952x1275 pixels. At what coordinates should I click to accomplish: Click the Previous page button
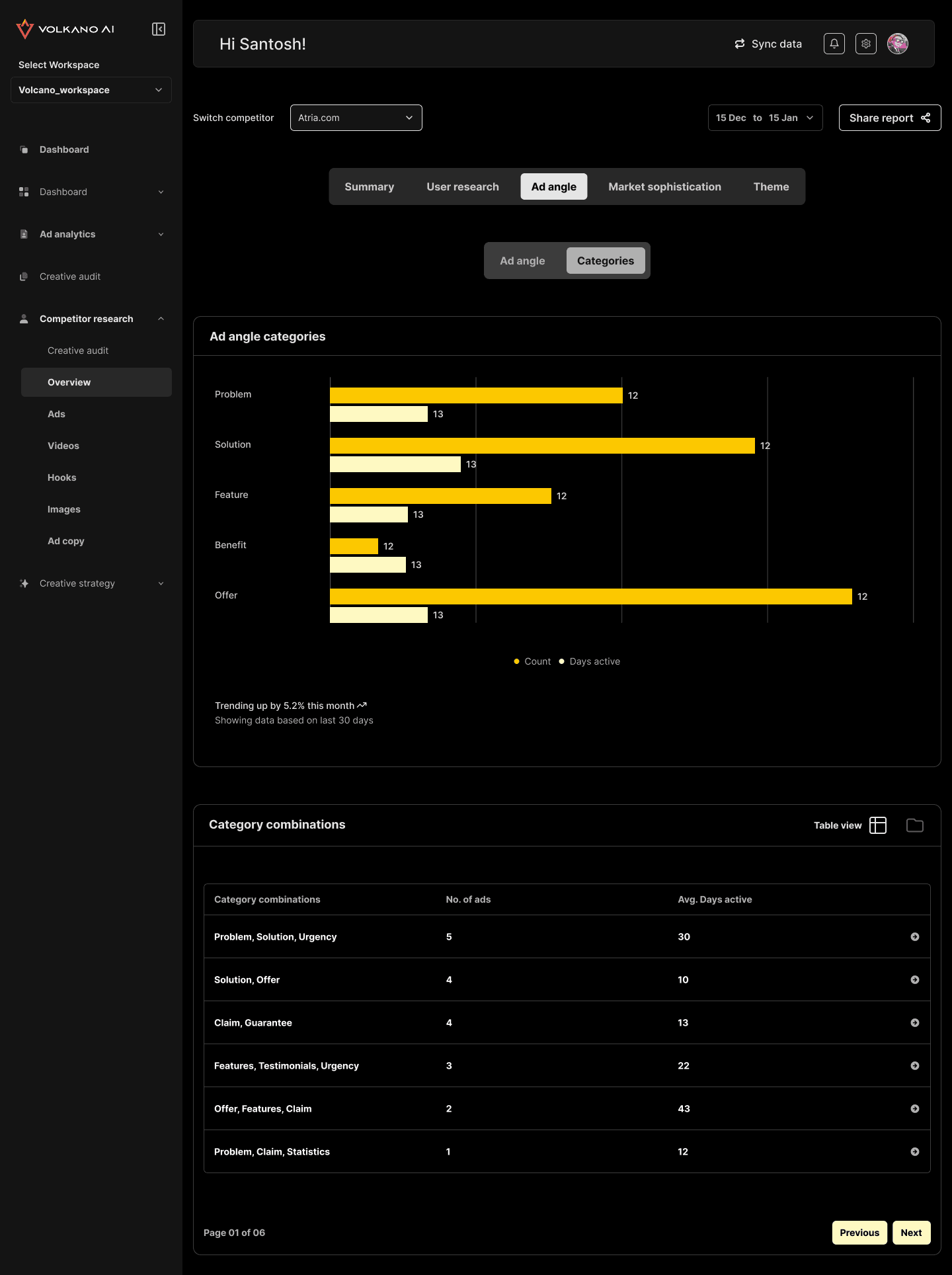[859, 1233]
